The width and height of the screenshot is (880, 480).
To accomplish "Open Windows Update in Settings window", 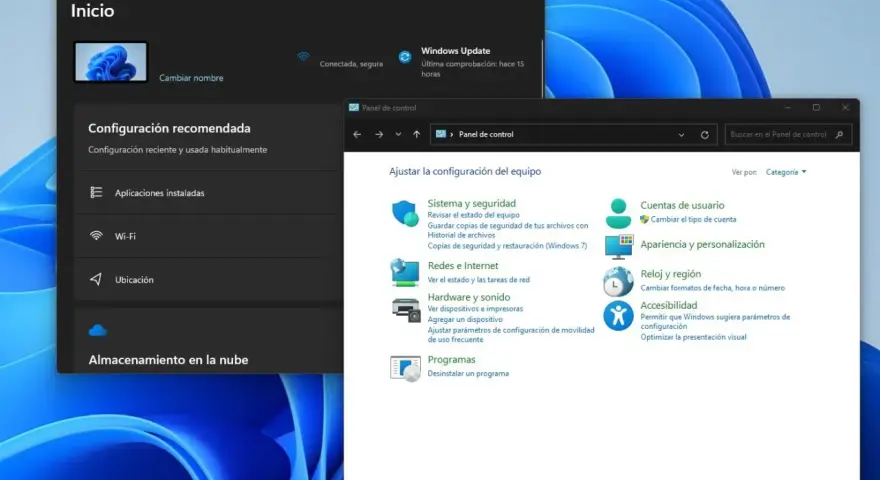I will [456, 51].
